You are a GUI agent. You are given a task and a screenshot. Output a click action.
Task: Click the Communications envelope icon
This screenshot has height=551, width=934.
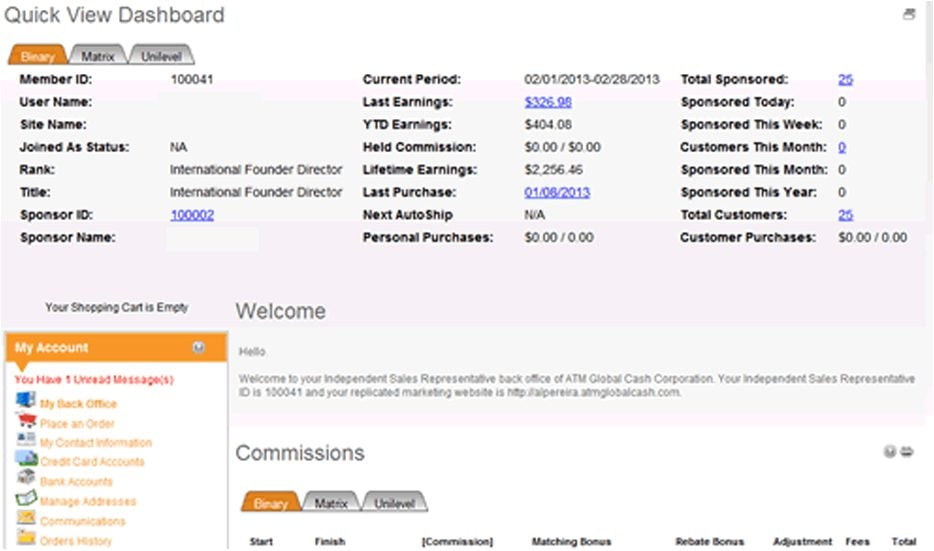point(26,517)
